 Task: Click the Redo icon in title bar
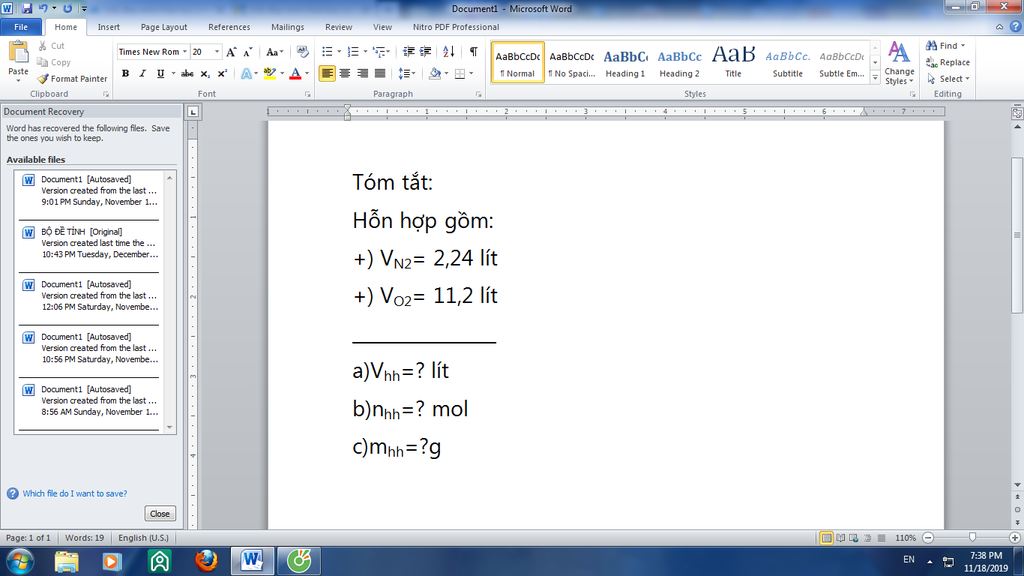[x=67, y=8]
